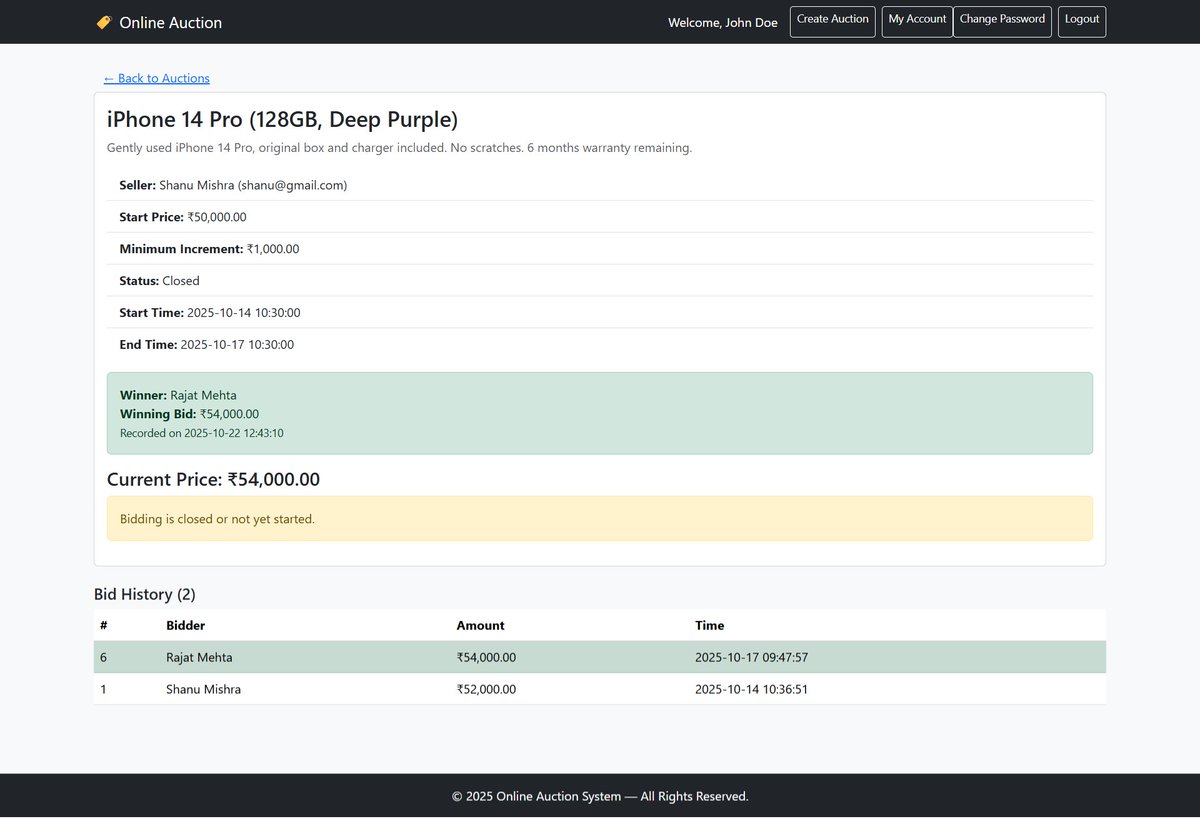Select the Create Auction button
The image size is (1200, 819).
(x=832, y=21)
